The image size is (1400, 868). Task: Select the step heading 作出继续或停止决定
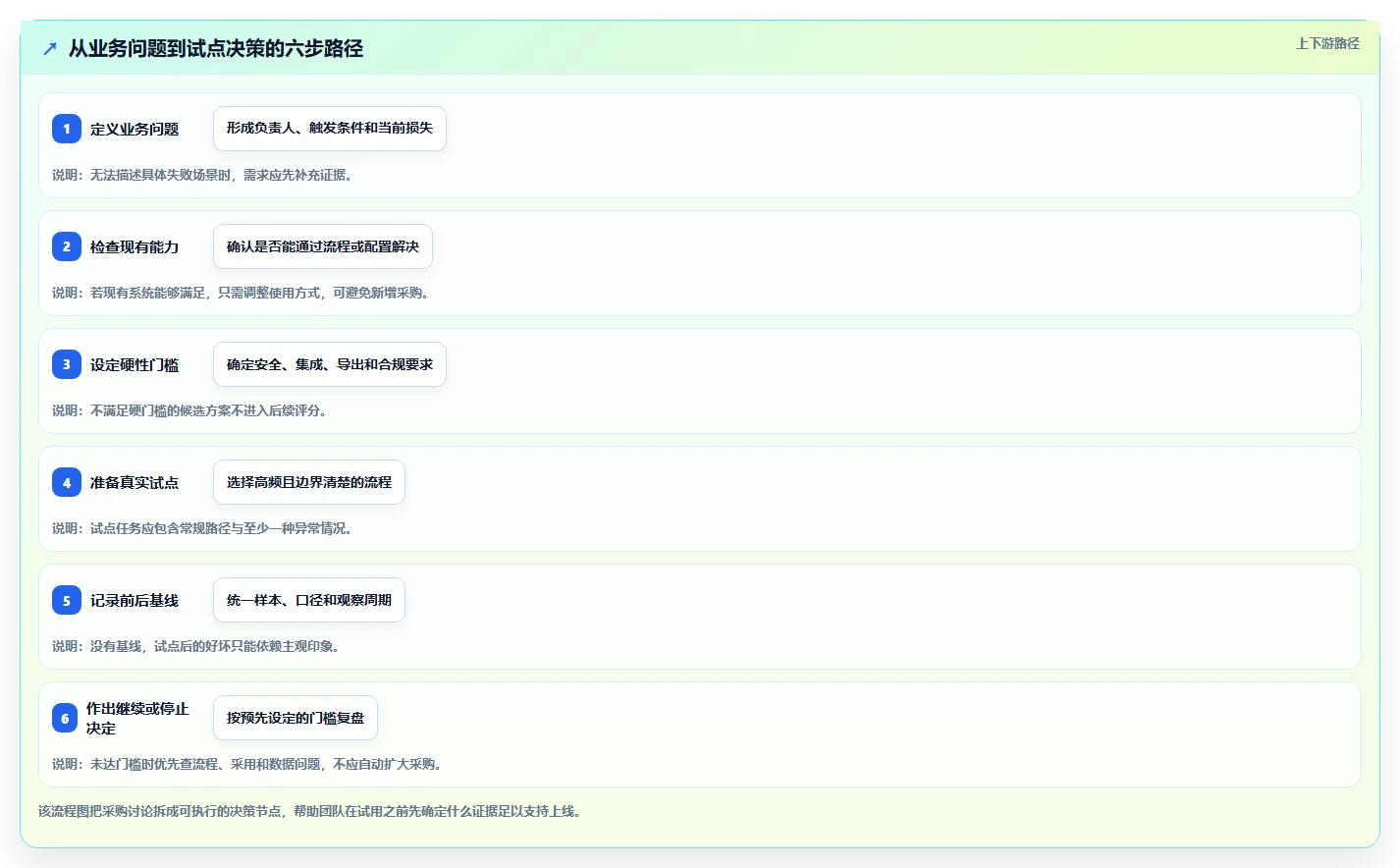click(137, 718)
